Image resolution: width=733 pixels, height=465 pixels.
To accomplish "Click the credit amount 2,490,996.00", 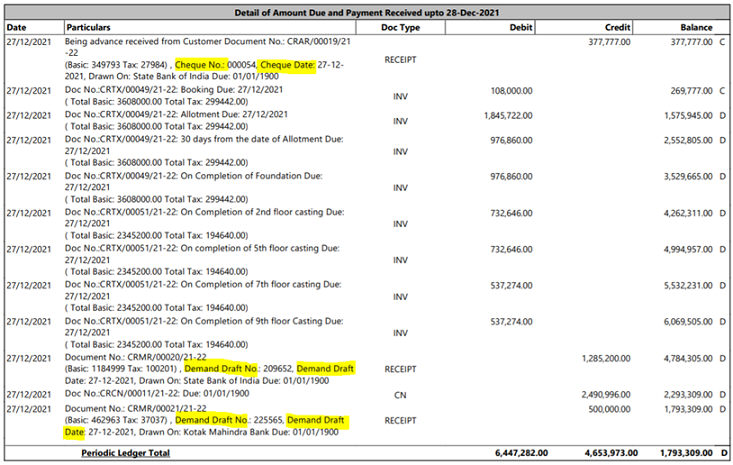I will (604, 396).
